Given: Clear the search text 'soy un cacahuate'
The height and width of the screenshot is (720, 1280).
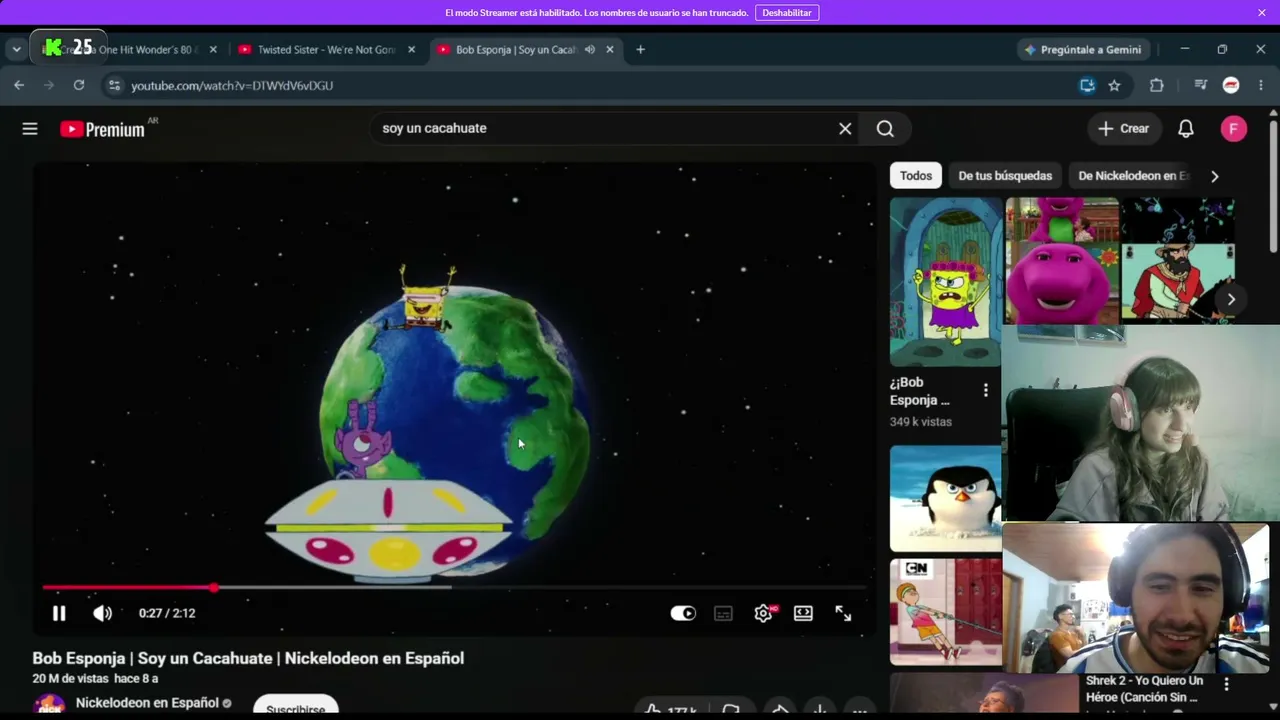Looking at the screenshot, I should (x=845, y=128).
